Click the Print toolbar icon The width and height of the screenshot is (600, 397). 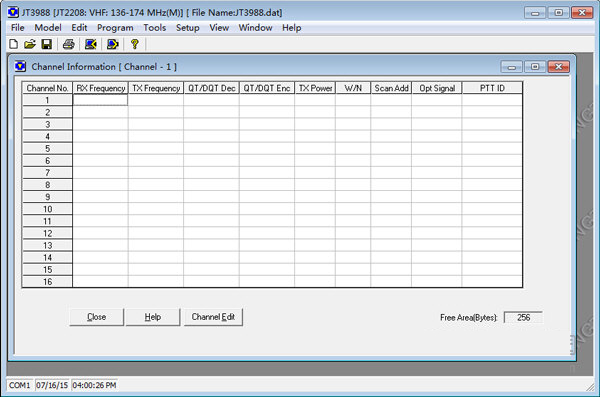pos(69,44)
